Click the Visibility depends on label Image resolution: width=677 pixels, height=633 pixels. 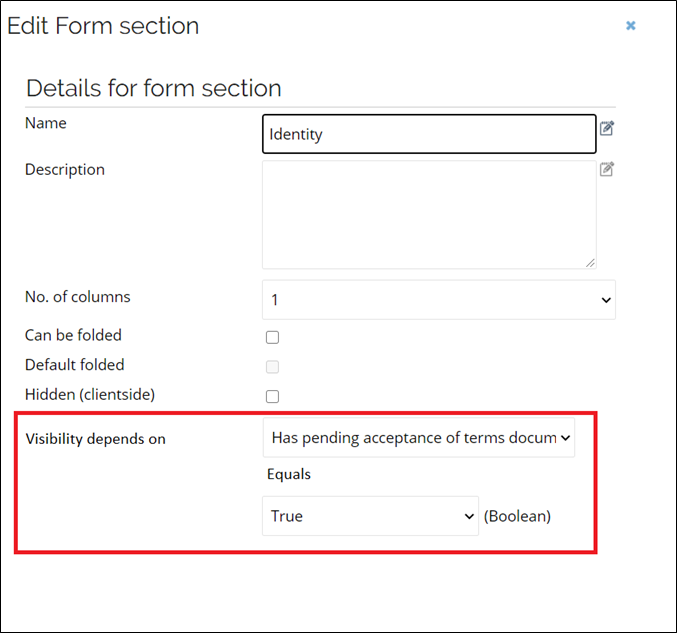point(95,439)
